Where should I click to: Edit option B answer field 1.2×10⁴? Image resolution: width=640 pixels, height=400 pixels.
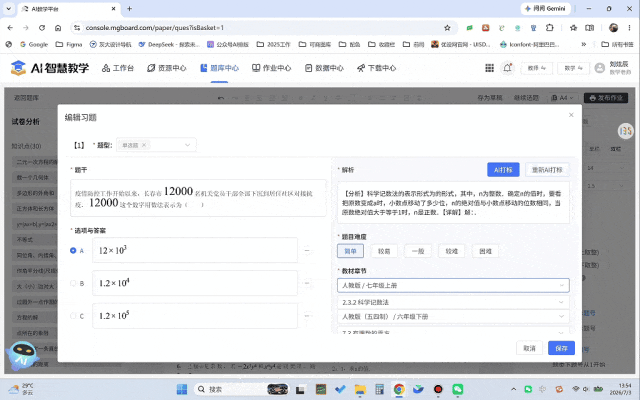(x=195, y=283)
